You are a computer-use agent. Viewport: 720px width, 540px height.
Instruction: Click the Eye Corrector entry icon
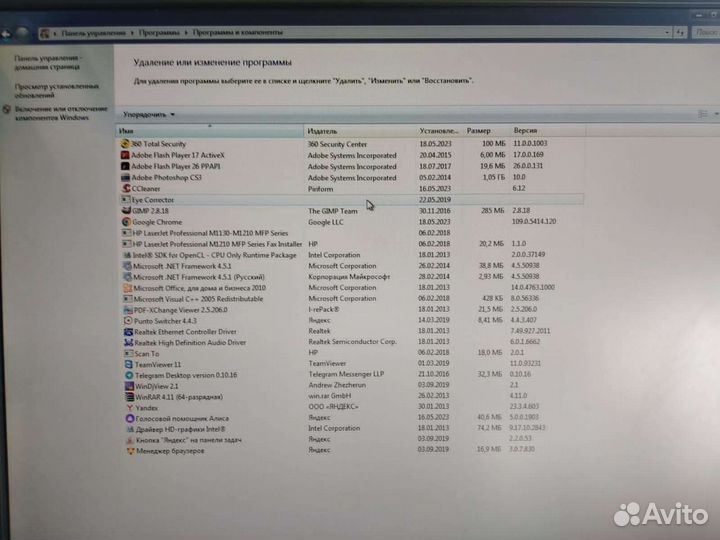point(126,200)
